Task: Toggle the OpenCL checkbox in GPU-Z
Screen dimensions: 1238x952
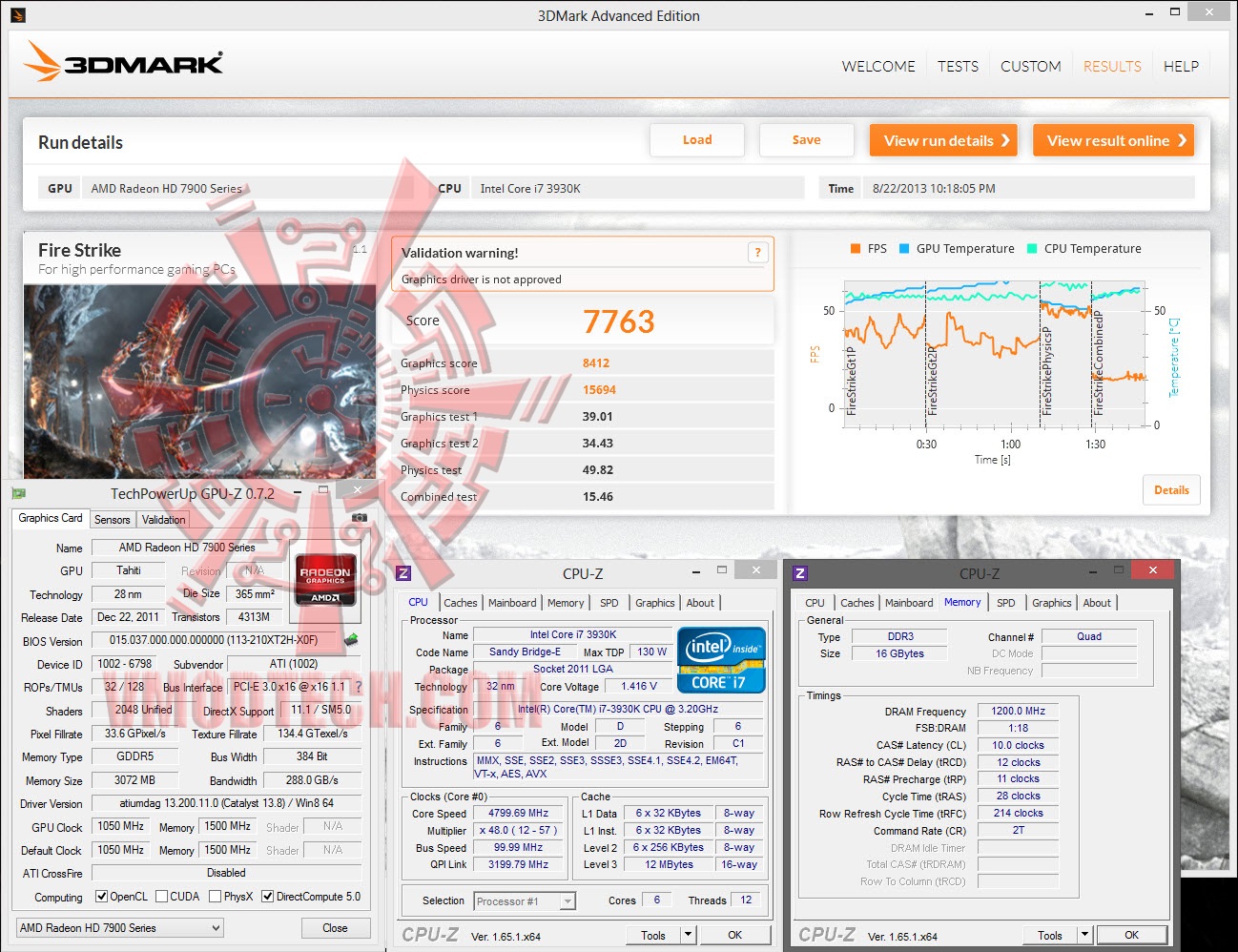Action: coord(101,897)
